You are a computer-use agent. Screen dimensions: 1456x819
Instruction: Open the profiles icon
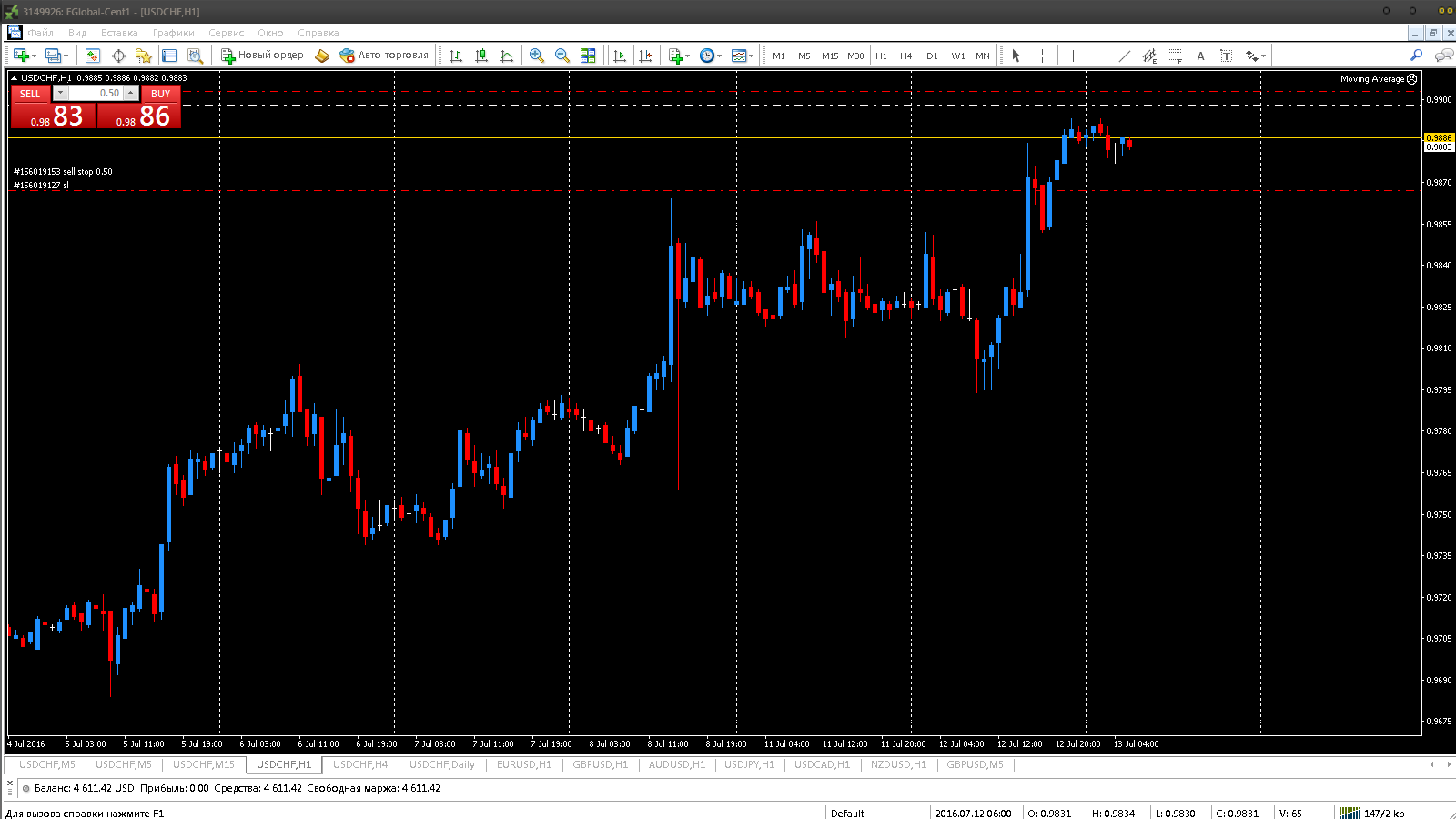[x=53, y=56]
